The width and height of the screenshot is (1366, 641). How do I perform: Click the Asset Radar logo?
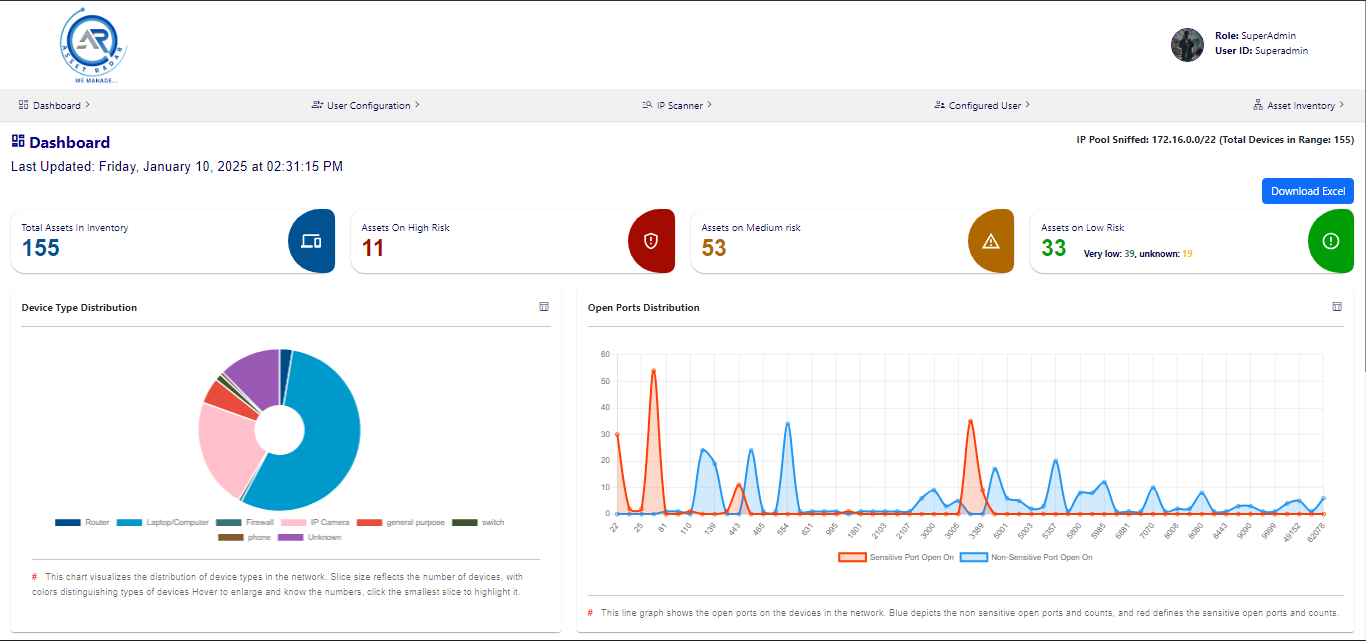point(93,45)
